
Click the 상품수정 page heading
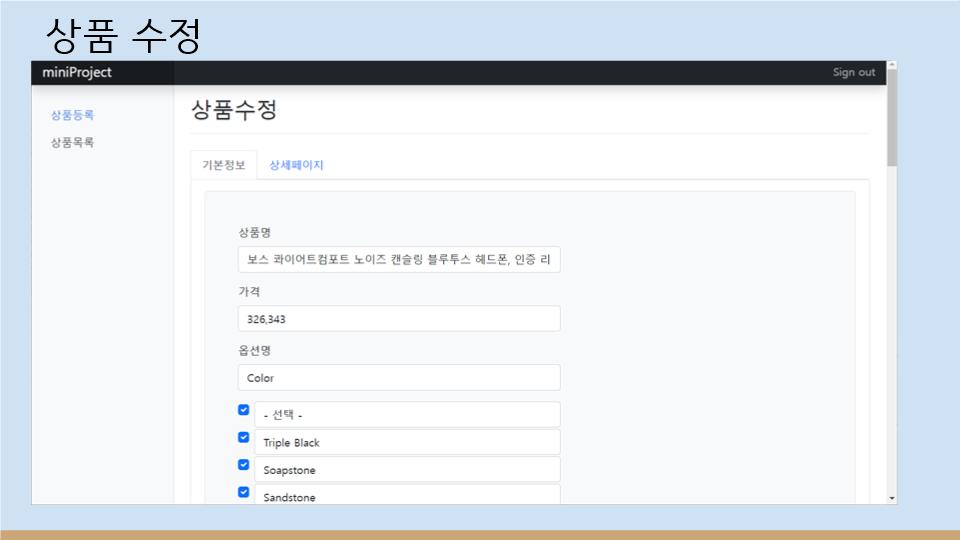pos(234,110)
